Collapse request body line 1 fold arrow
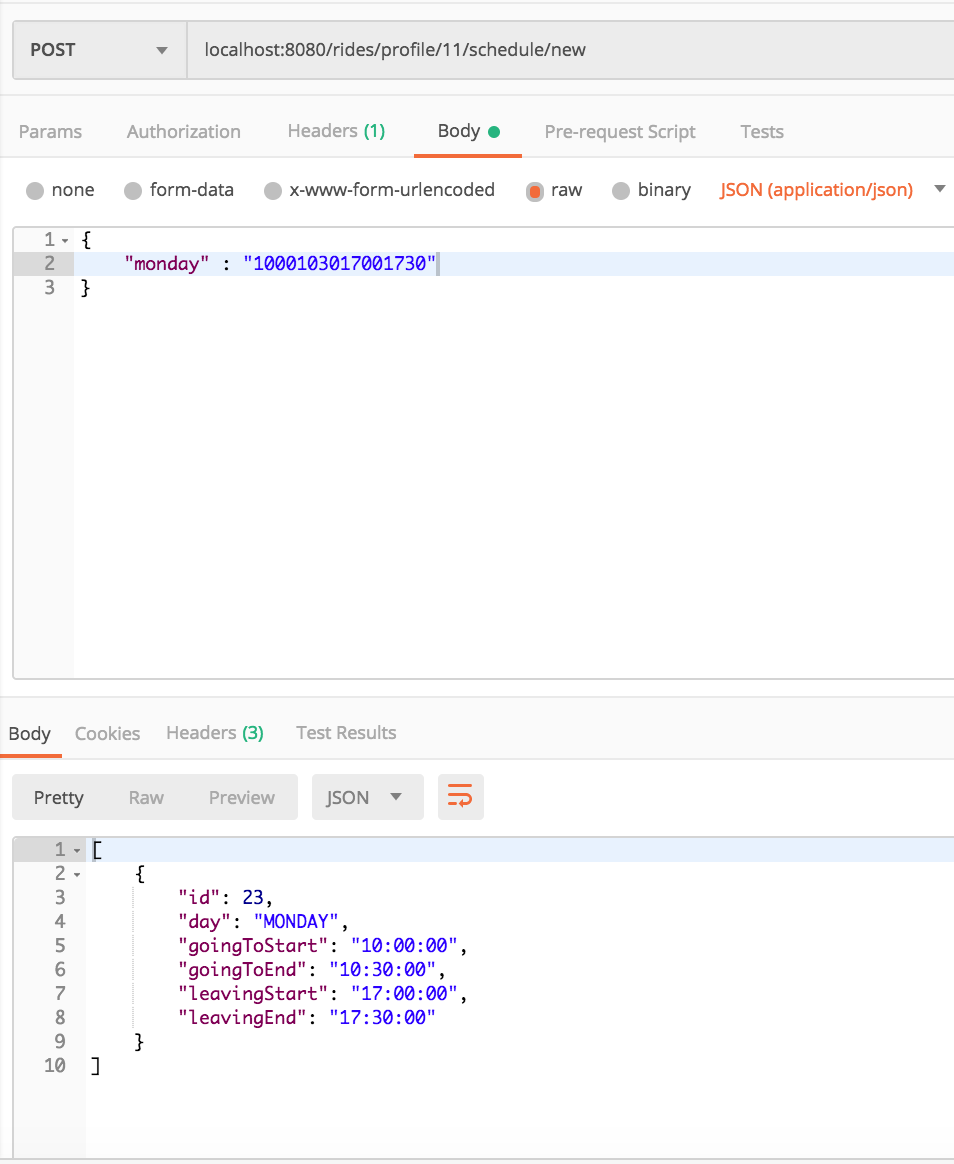Viewport: 954px width, 1164px height. tap(65, 241)
